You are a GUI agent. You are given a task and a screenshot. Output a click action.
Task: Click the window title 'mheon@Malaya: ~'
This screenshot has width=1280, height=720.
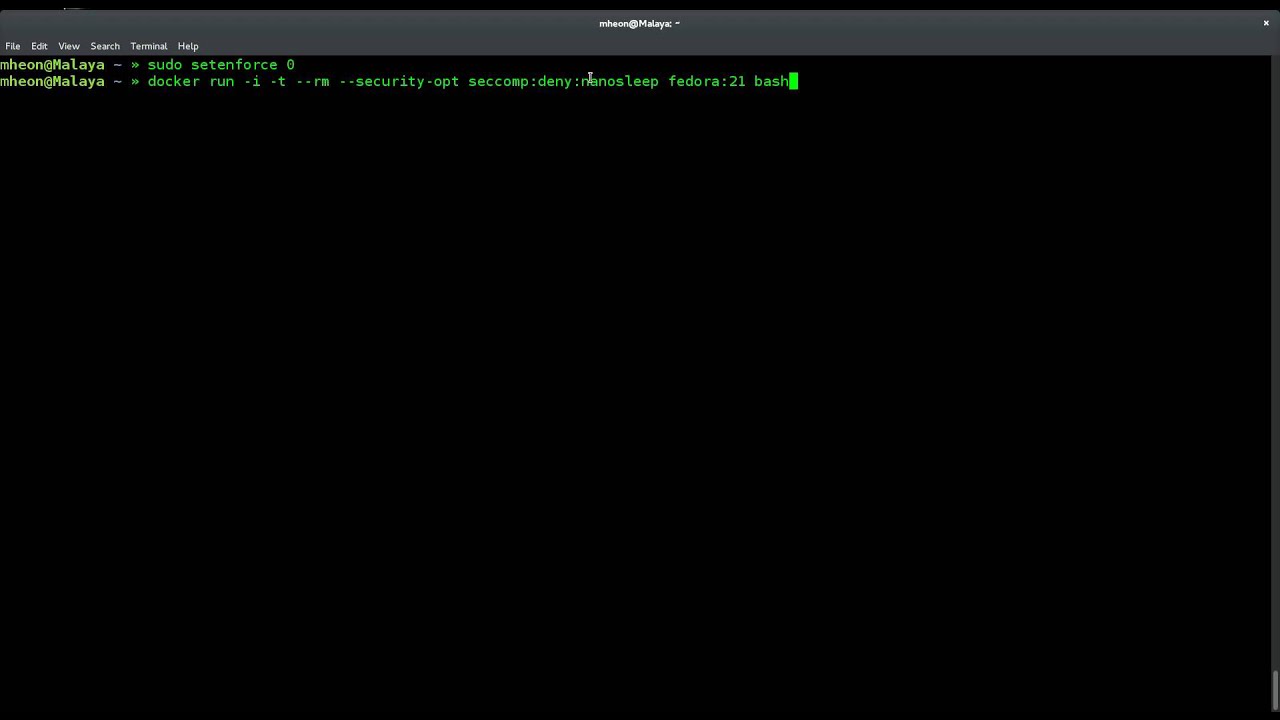click(640, 23)
